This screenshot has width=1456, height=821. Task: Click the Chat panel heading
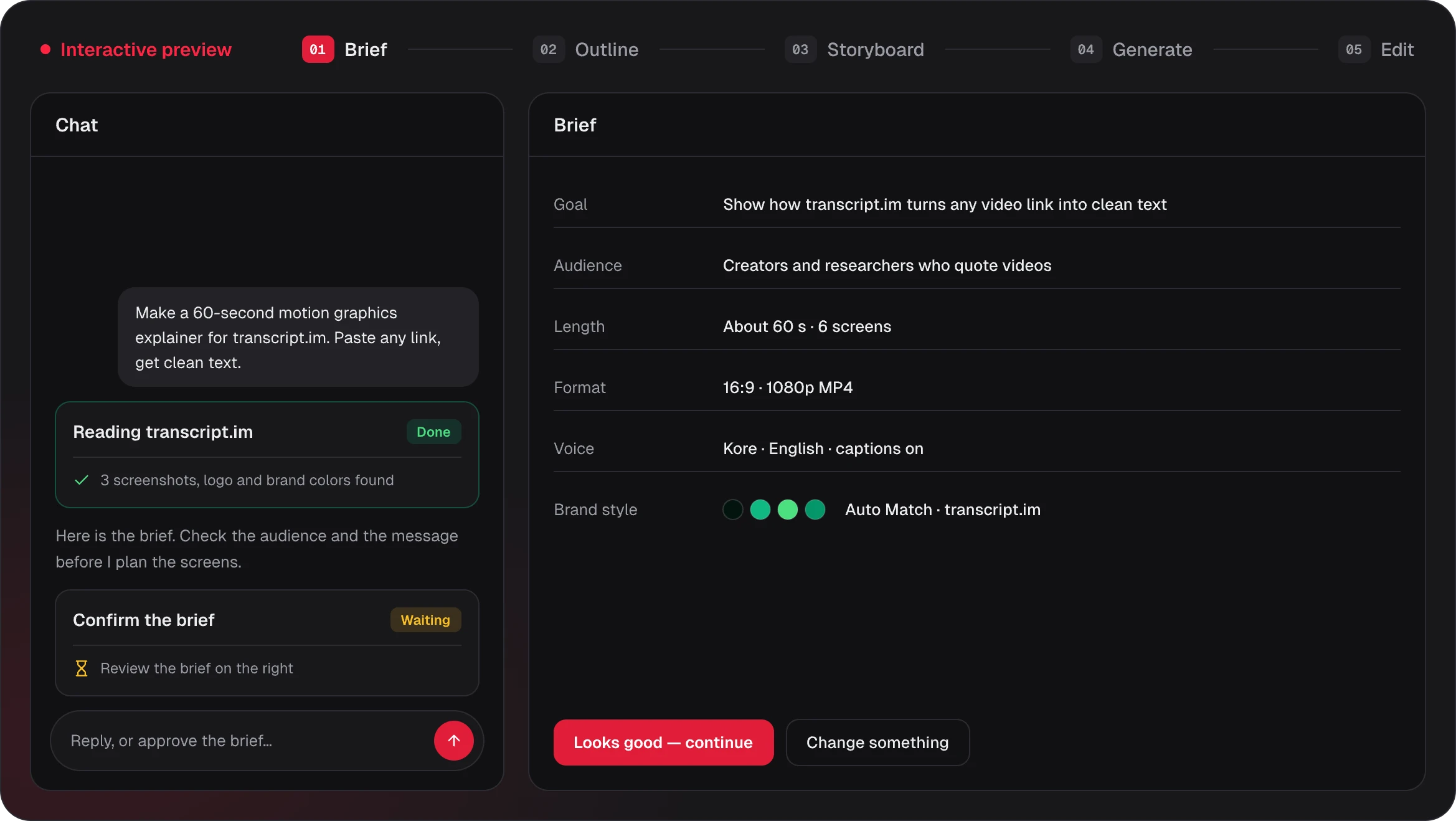coord(77,125)
